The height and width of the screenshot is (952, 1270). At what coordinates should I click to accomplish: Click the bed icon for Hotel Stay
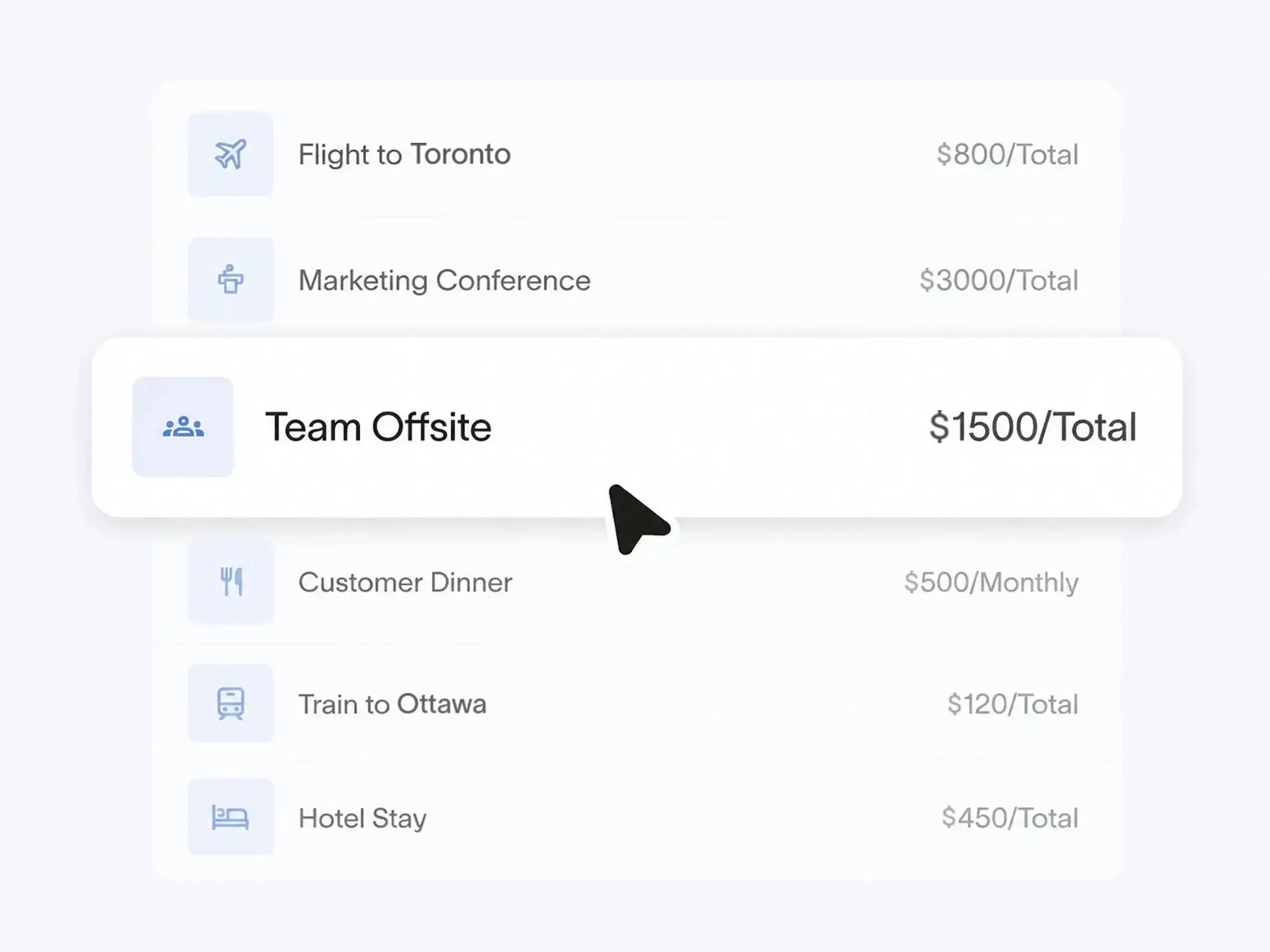coord(231,817)
